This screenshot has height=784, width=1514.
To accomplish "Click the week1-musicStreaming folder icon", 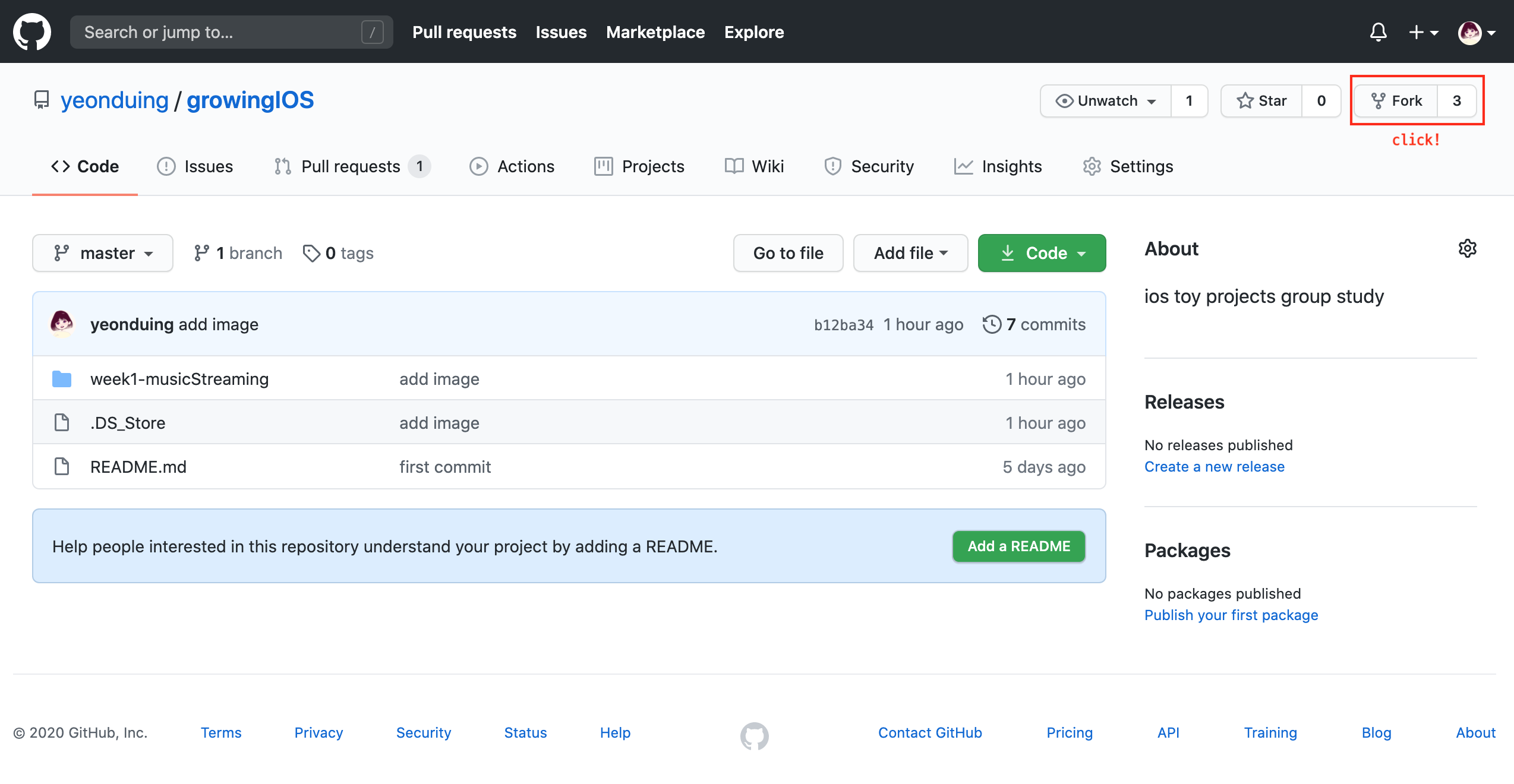I will [x=62, y=379].
